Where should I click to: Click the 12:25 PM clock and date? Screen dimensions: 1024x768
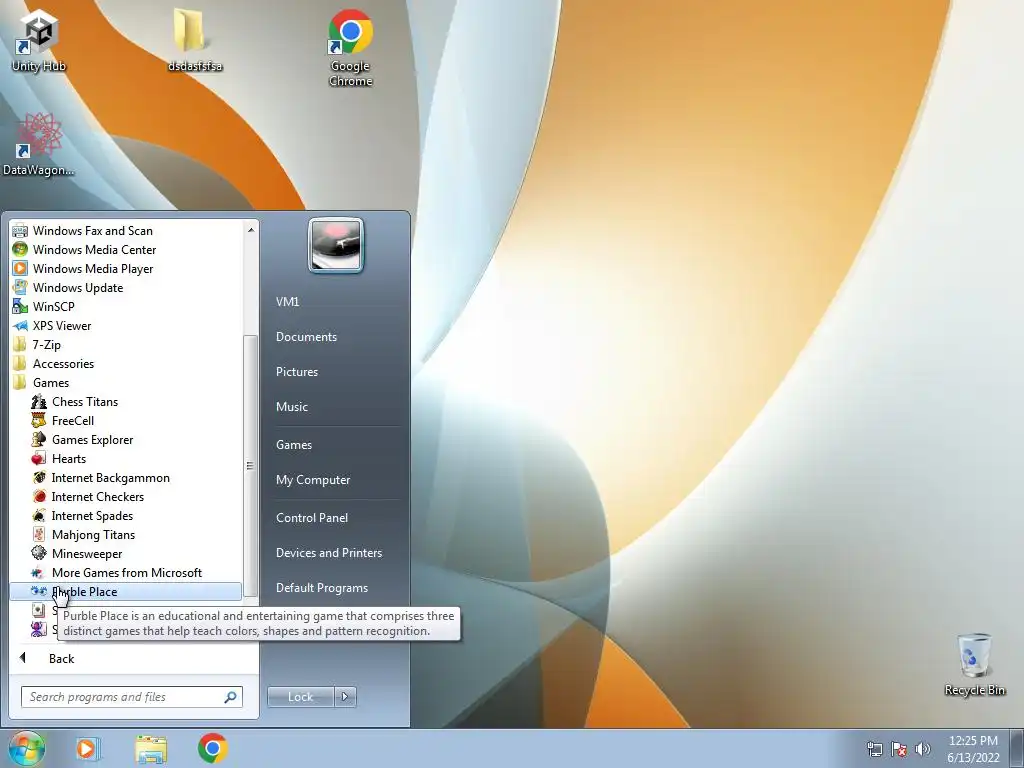[974, 749]
